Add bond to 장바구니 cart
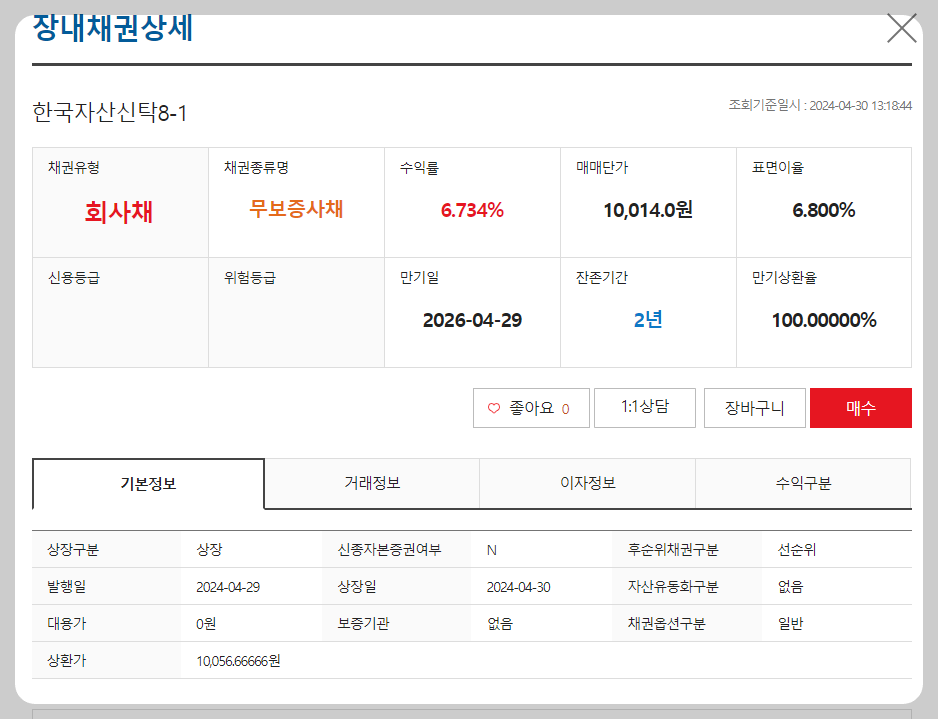 pyautogui.click(x=754, y=408)
